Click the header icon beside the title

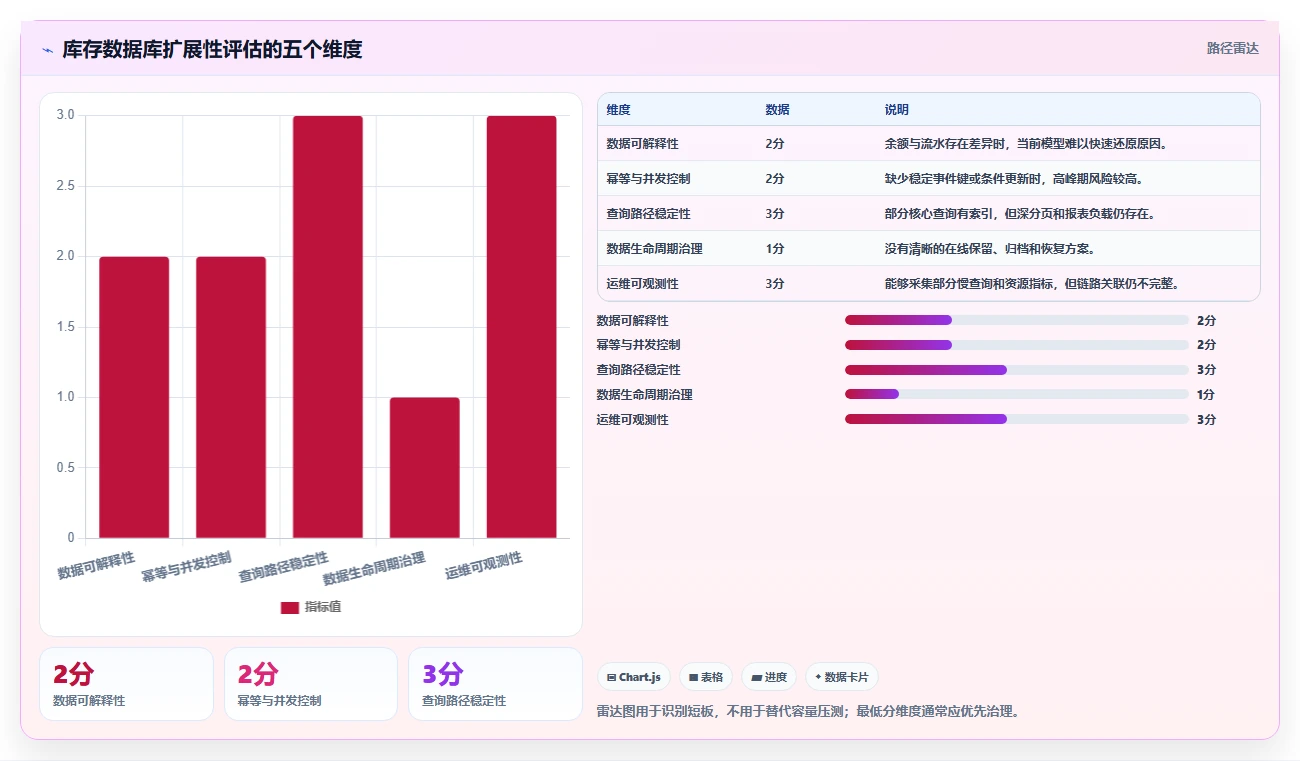(x=47, y=50)
